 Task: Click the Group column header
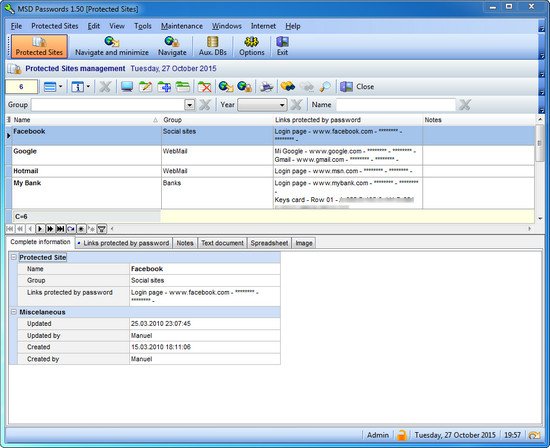tap(217, 120)
